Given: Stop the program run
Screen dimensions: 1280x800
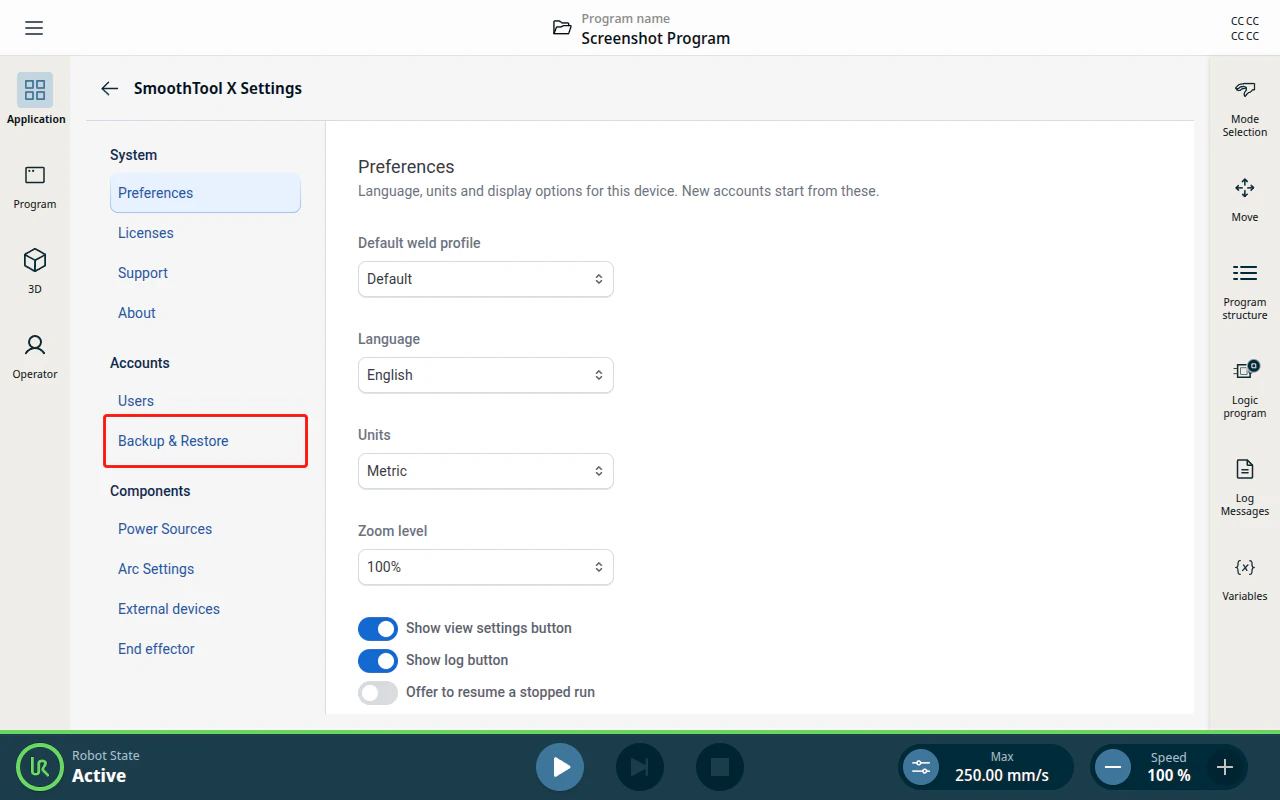Looking at the screenshot, I should [x=720, y=767].
